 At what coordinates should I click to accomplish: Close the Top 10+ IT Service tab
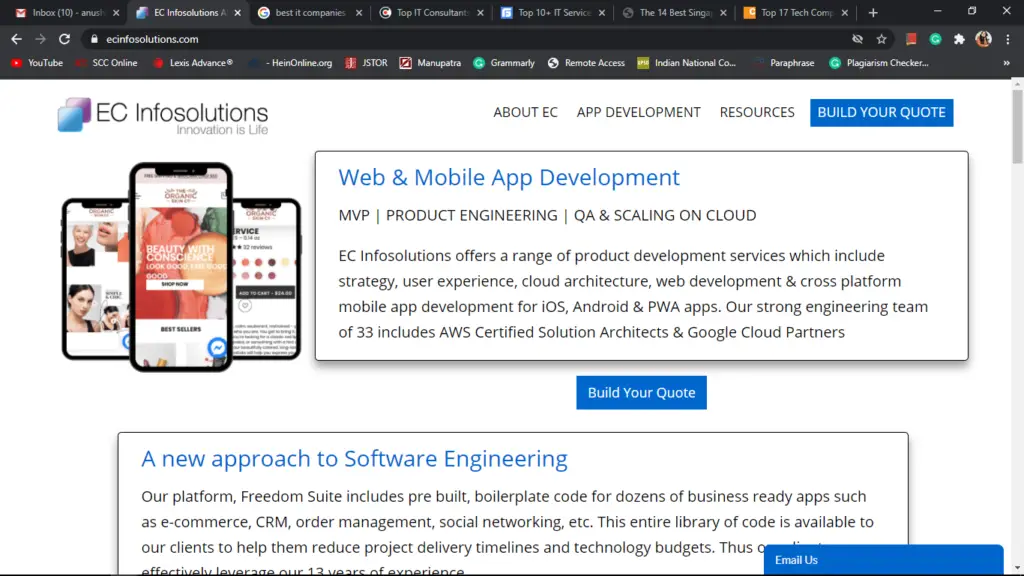[601, 12]
